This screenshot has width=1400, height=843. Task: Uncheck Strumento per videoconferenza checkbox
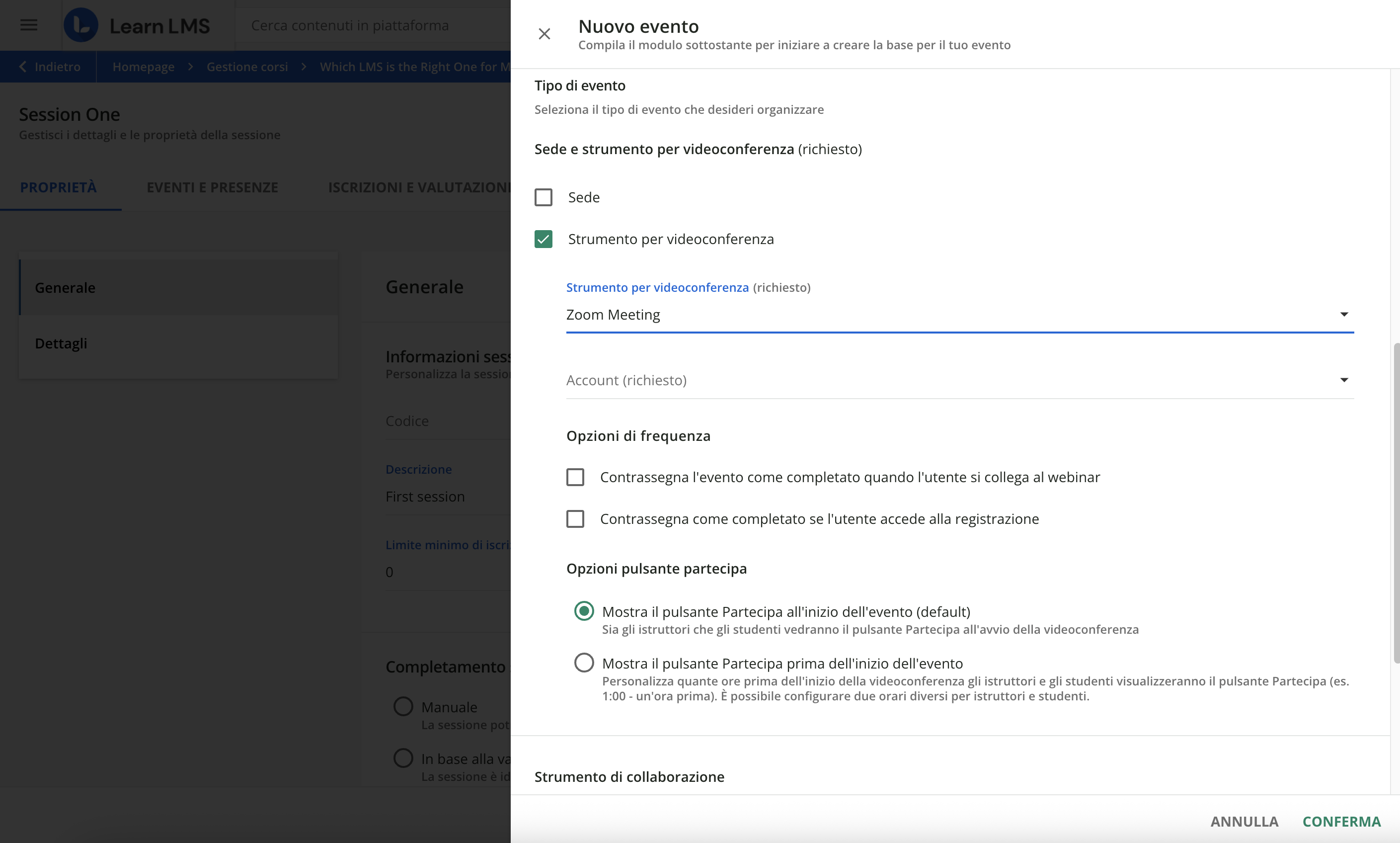tap(544, 239)
